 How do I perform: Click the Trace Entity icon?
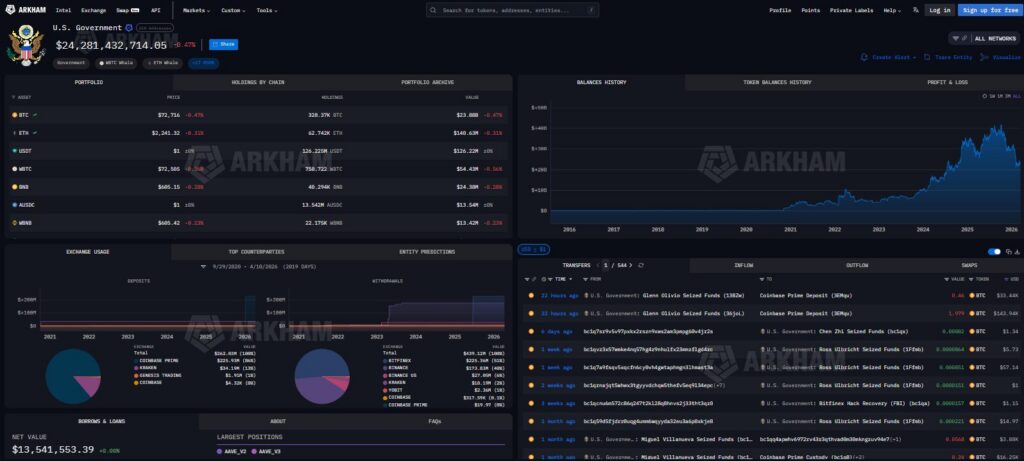point(928,57)
